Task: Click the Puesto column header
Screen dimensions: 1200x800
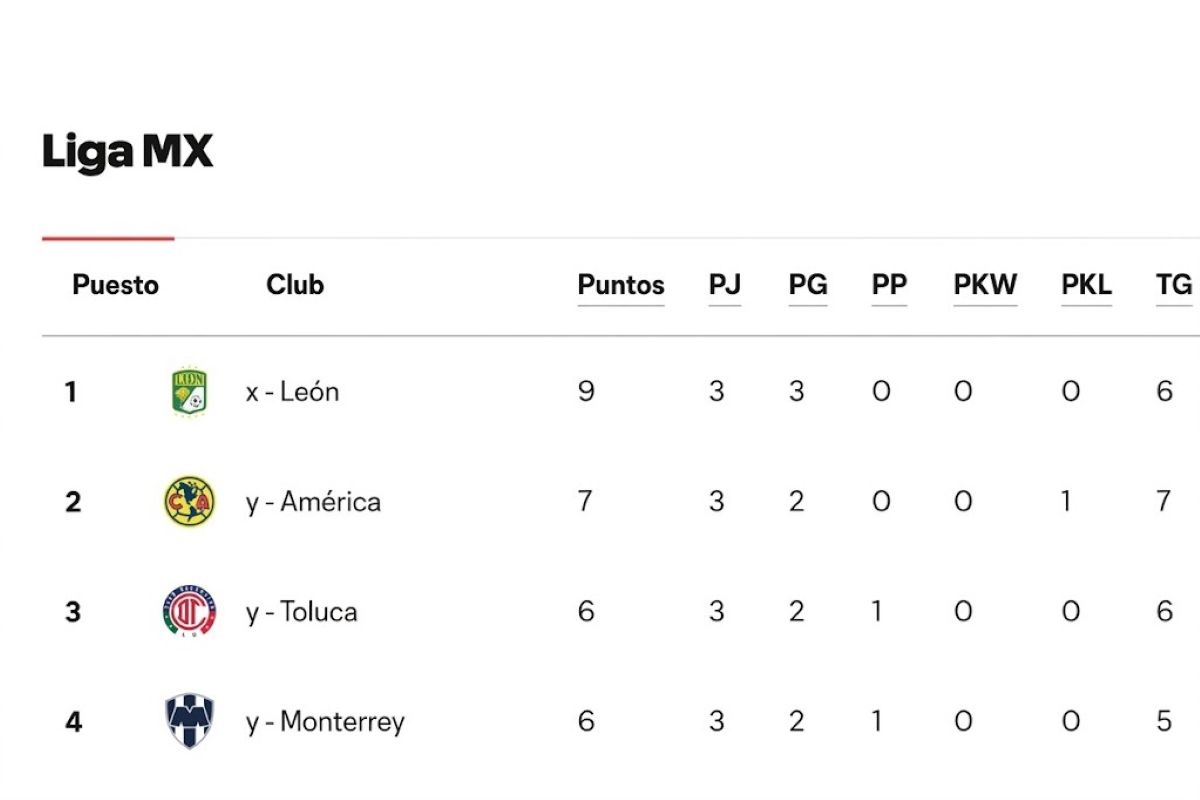Action: (x=115, y=285)
